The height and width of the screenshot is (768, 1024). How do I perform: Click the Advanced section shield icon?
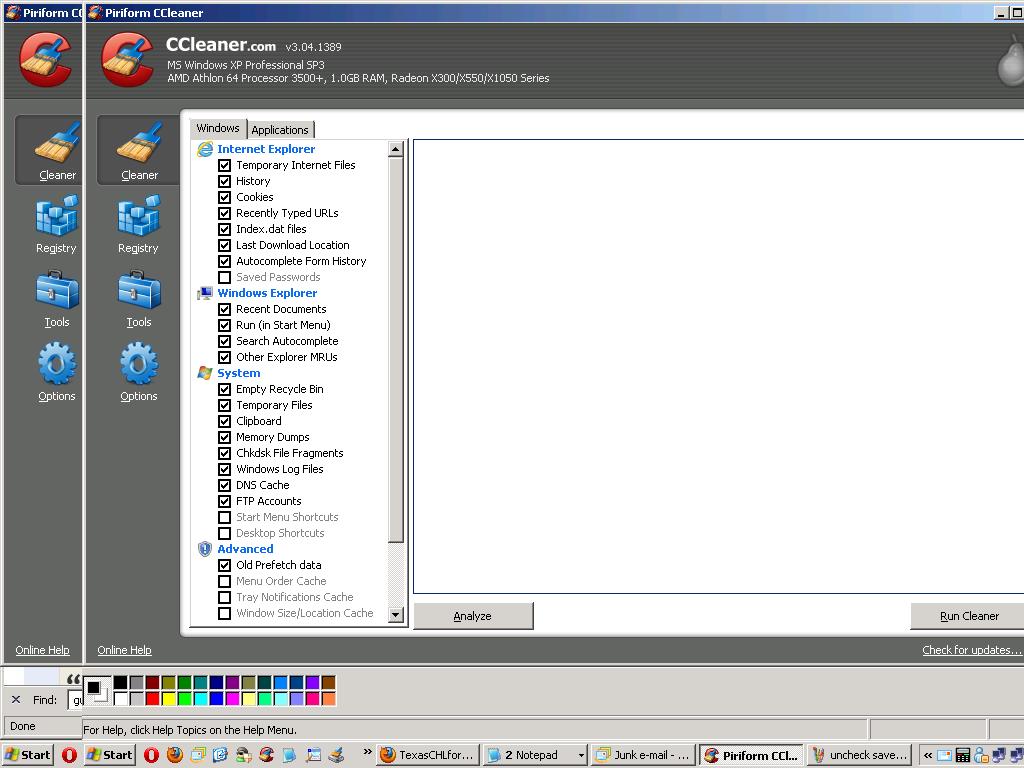pyautogui.click(x=205, y=549)
